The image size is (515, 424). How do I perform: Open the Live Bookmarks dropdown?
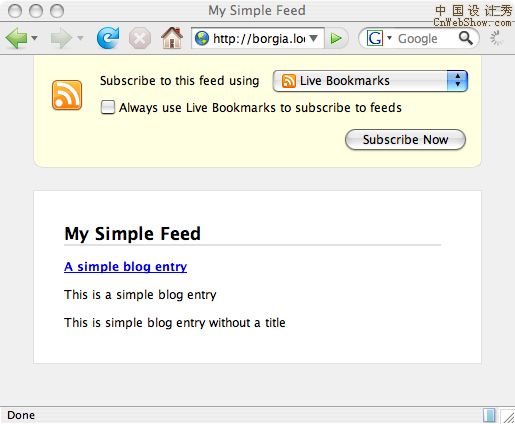point(370,81)
